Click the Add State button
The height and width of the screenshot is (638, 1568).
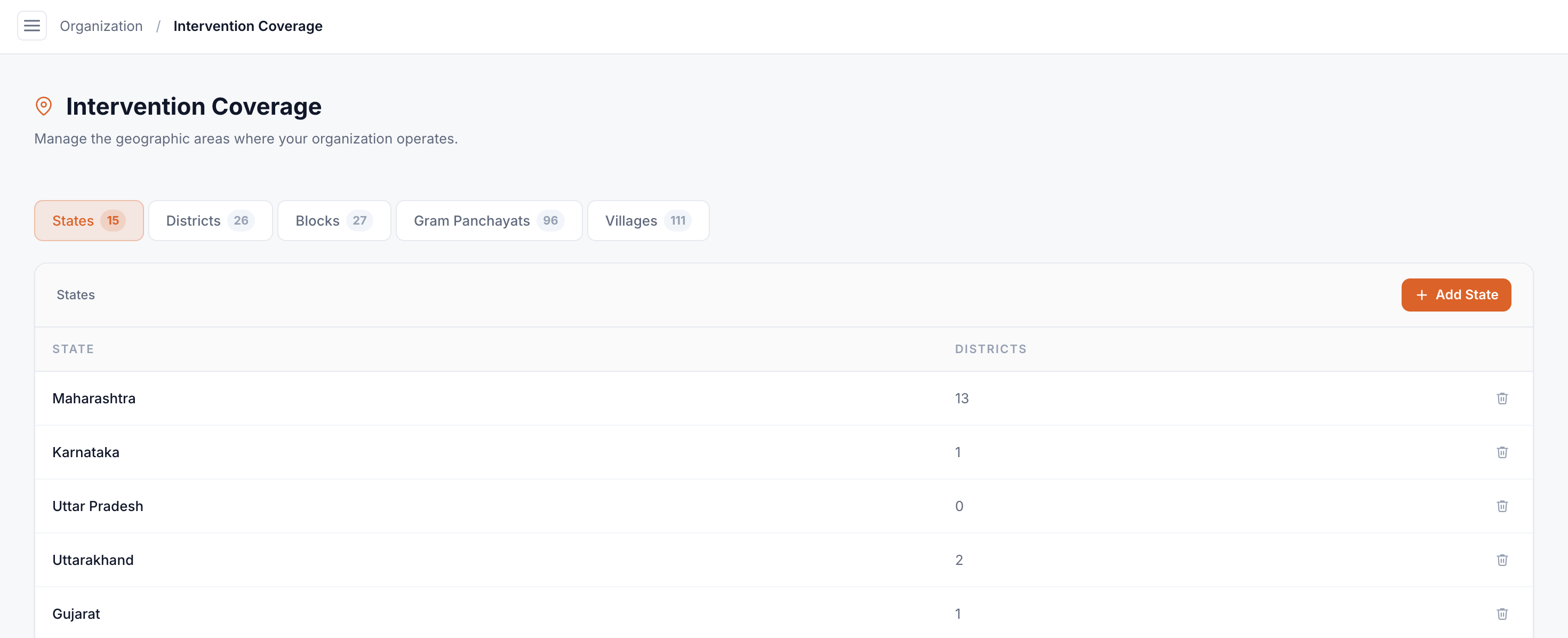[1455, 294]
